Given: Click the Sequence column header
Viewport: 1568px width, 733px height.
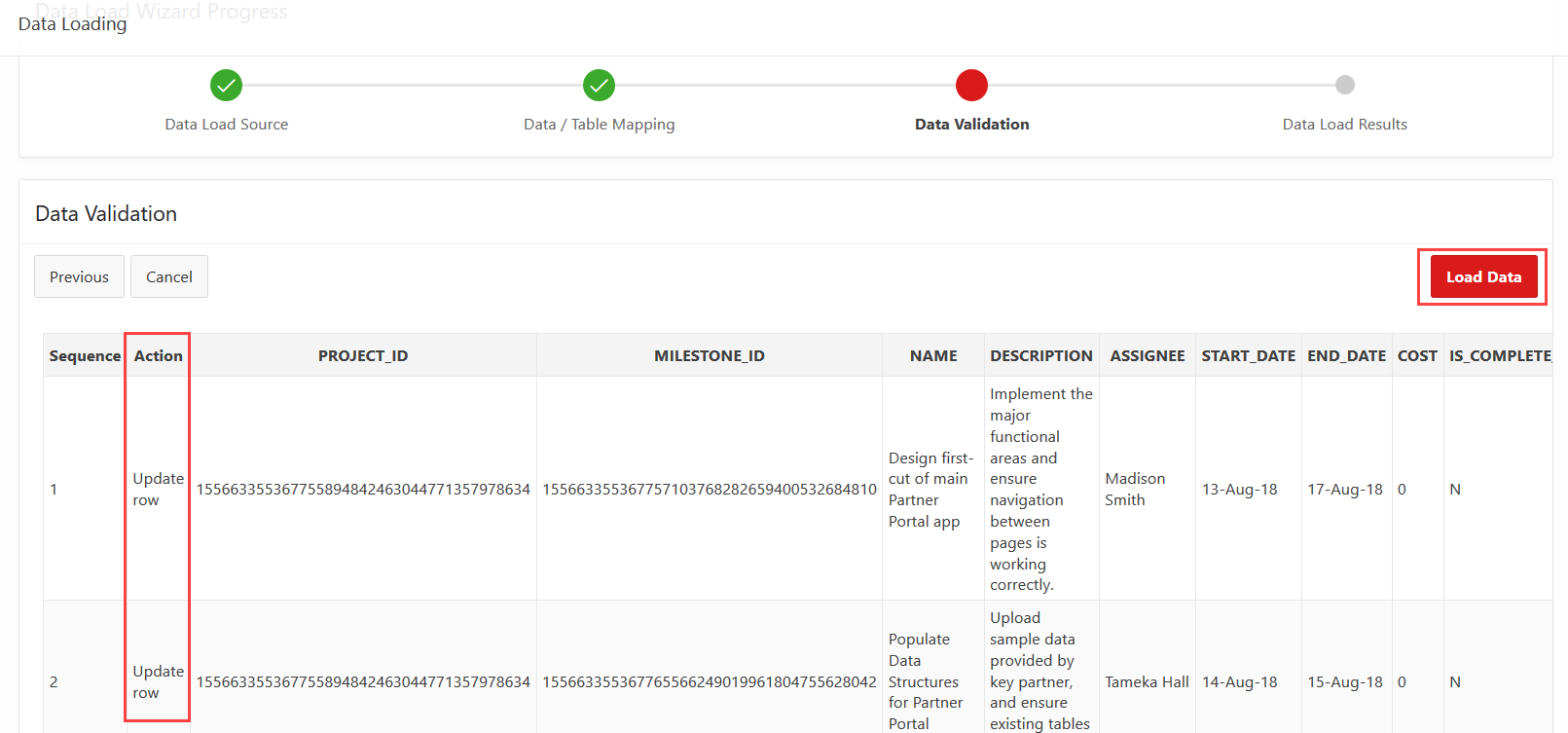Looking at the screenshot, I should (x=85, y=356).
